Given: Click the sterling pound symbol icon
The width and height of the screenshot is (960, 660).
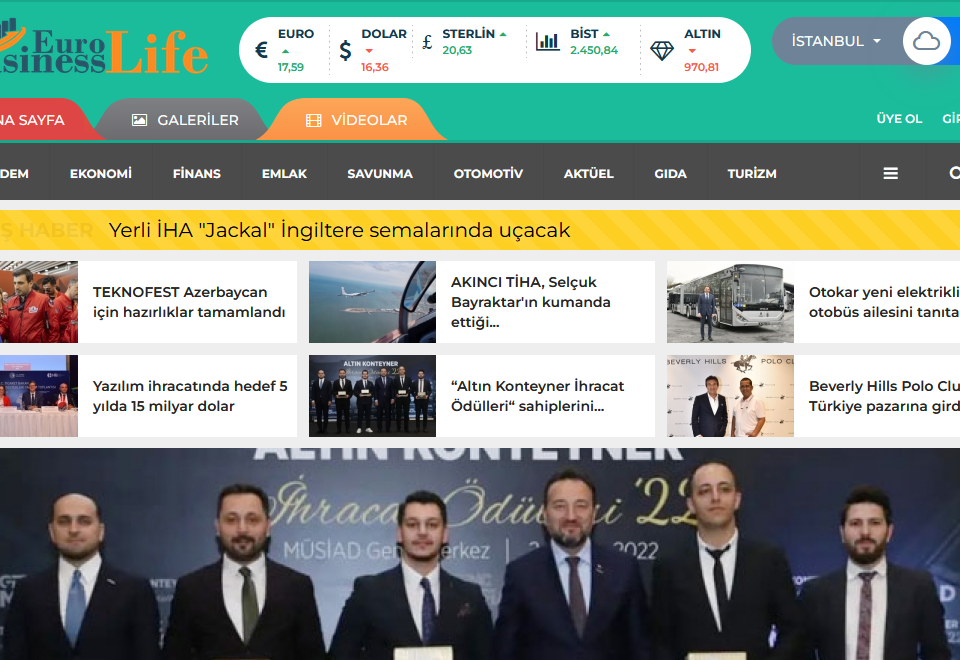Looking at the screenshot, I should click(x=427, y=42).
